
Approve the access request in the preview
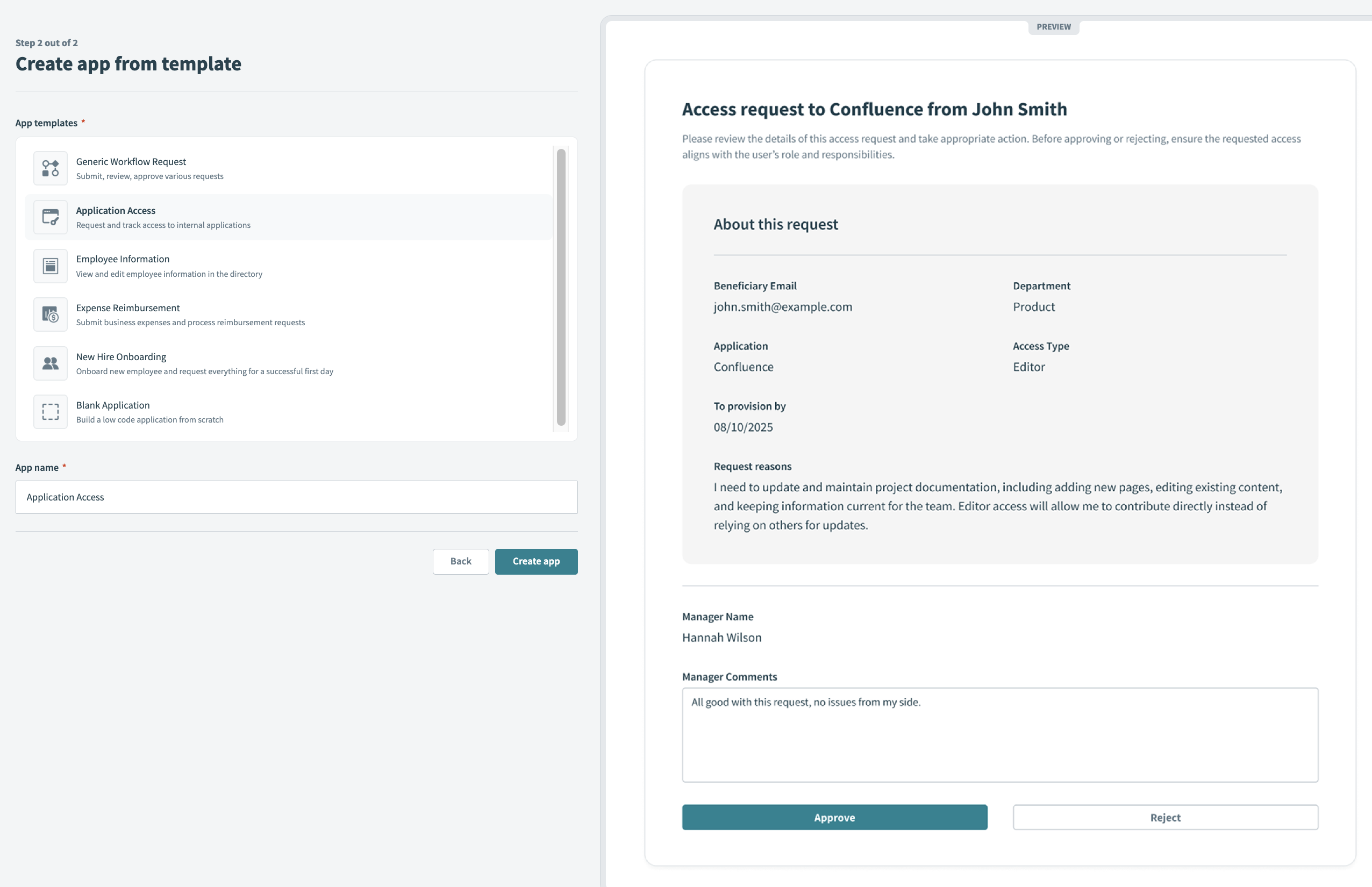(834, 817)
